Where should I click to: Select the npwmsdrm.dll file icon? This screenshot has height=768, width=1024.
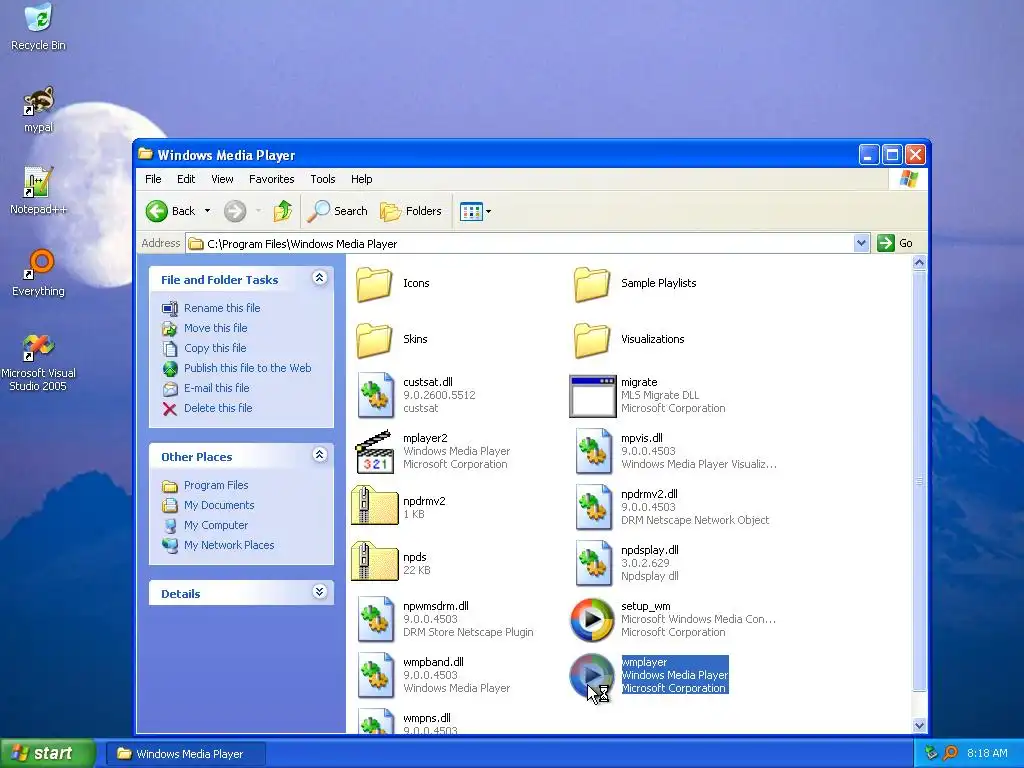pos(376,619)
